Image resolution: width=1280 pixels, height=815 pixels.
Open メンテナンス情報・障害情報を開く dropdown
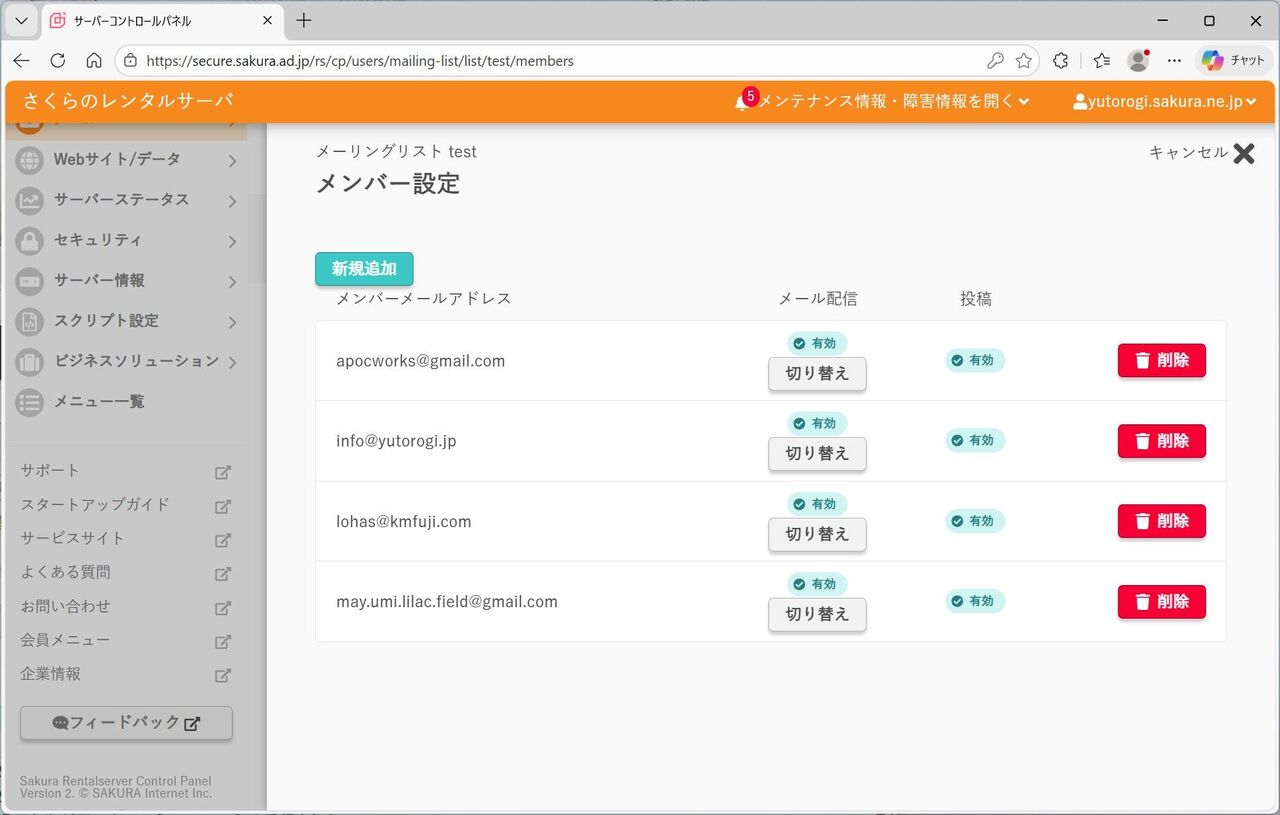(x=893, y=101)
